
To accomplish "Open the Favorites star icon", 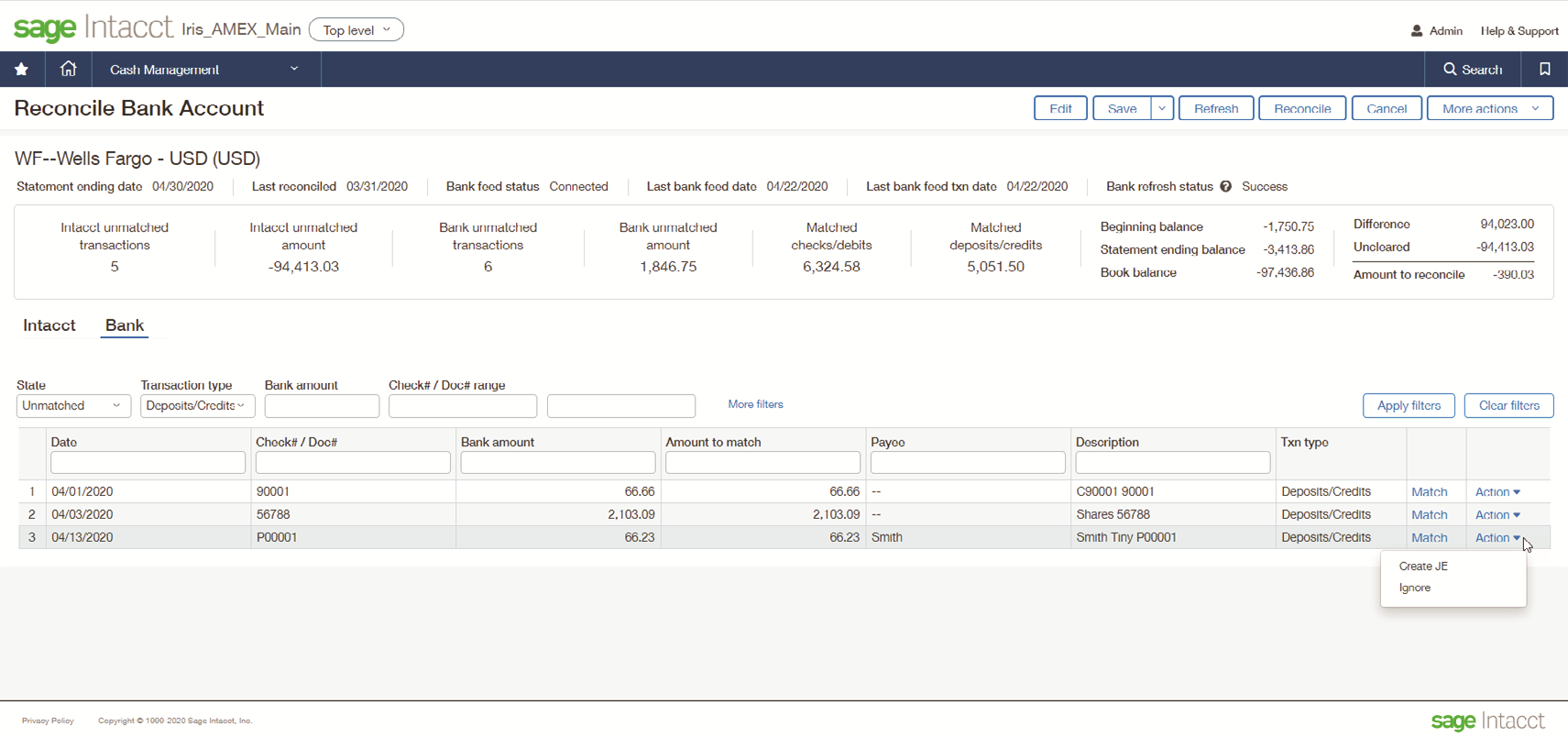I will [21, 69].
